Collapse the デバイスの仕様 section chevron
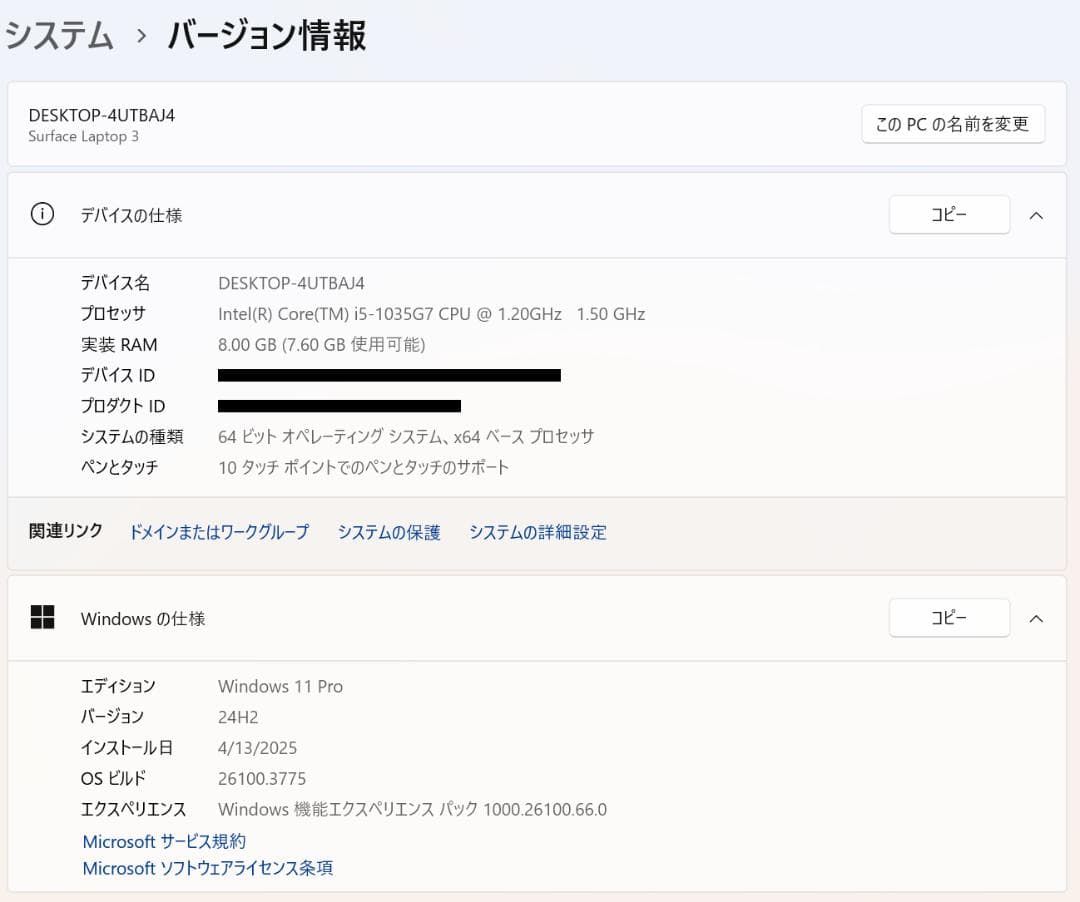Image resolution: width=1080 pixels, height=902 pixels. [x=1037, y=214]
